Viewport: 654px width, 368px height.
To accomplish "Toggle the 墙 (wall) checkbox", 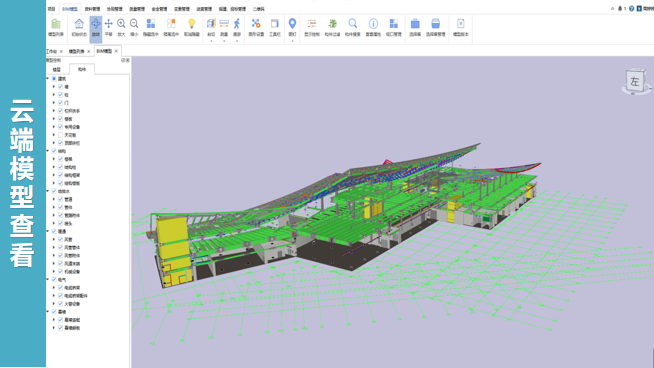I will coord(60,87).
